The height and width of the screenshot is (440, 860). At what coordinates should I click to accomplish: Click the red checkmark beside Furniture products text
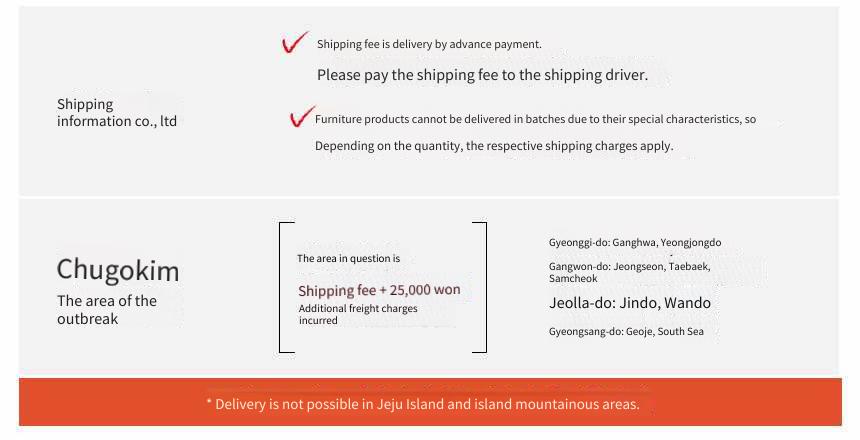pos(302,116)
